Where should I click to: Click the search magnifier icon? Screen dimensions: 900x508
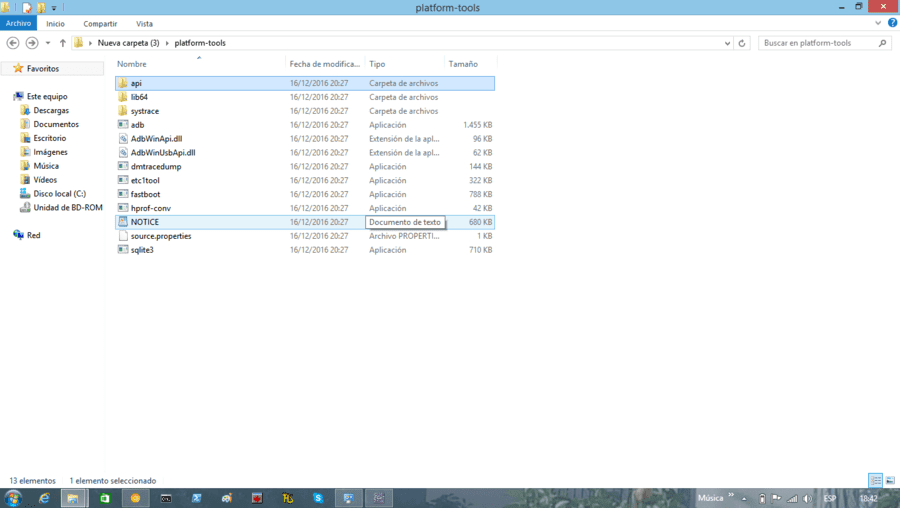[882, 43]
